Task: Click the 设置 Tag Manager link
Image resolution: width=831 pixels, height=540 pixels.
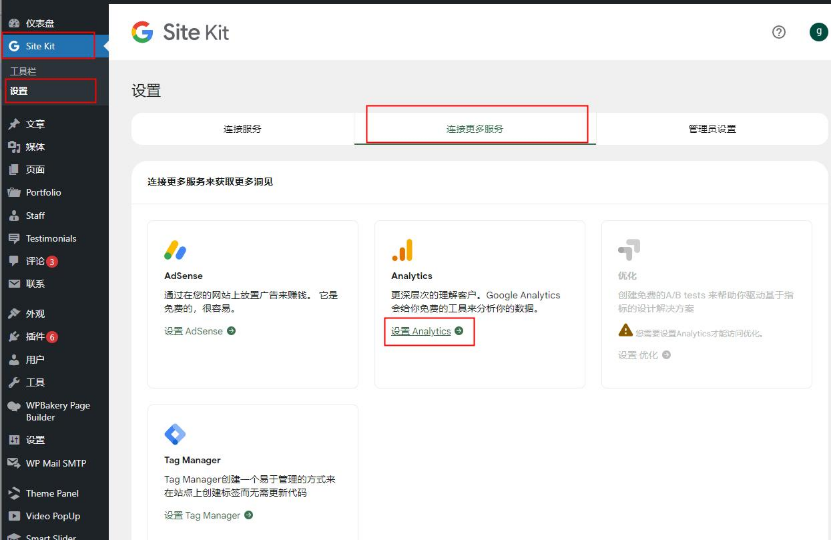Action: coord(208,515)
